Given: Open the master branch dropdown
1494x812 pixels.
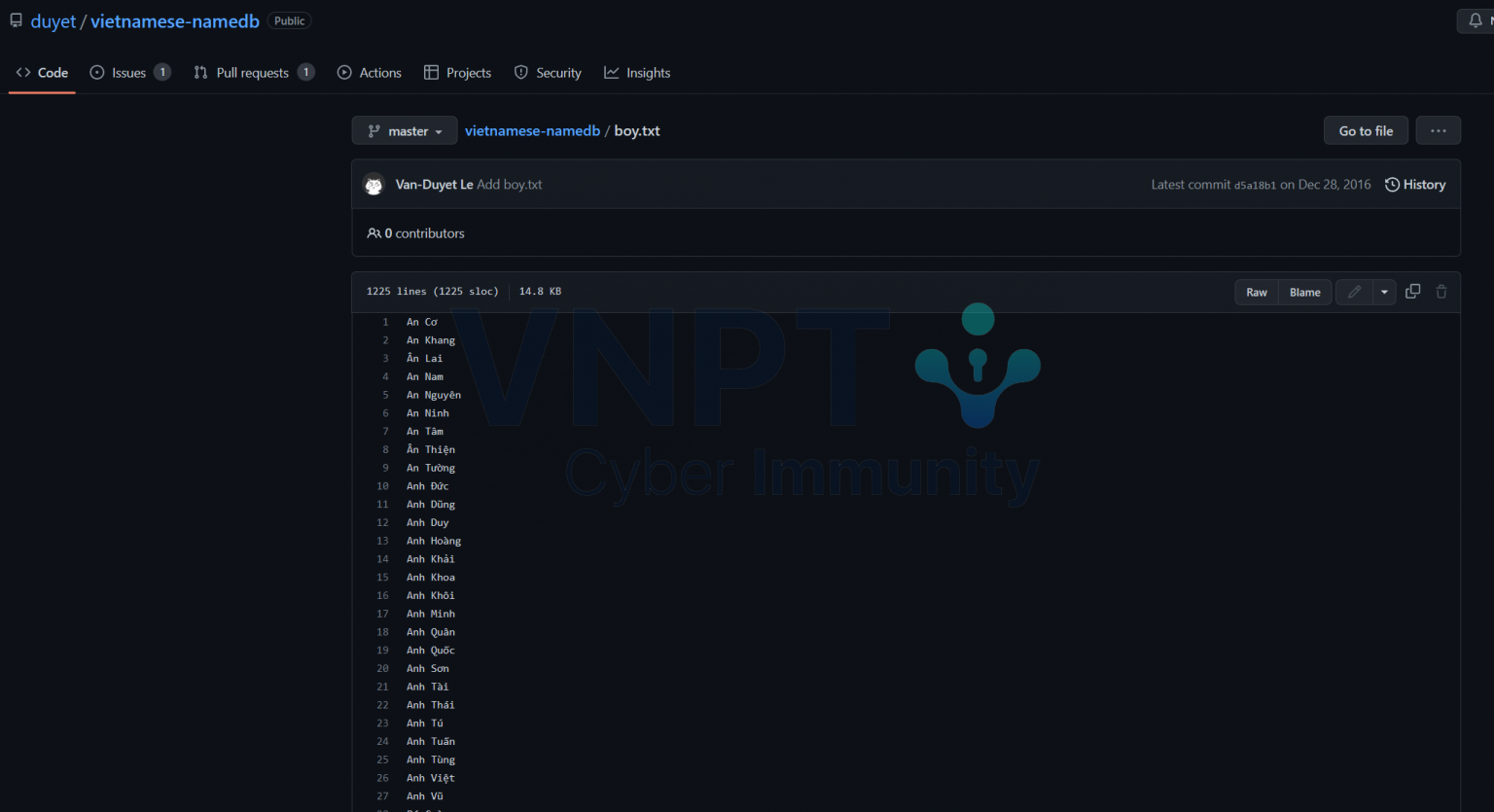Looking at the screenshot, I should [404, 130].
